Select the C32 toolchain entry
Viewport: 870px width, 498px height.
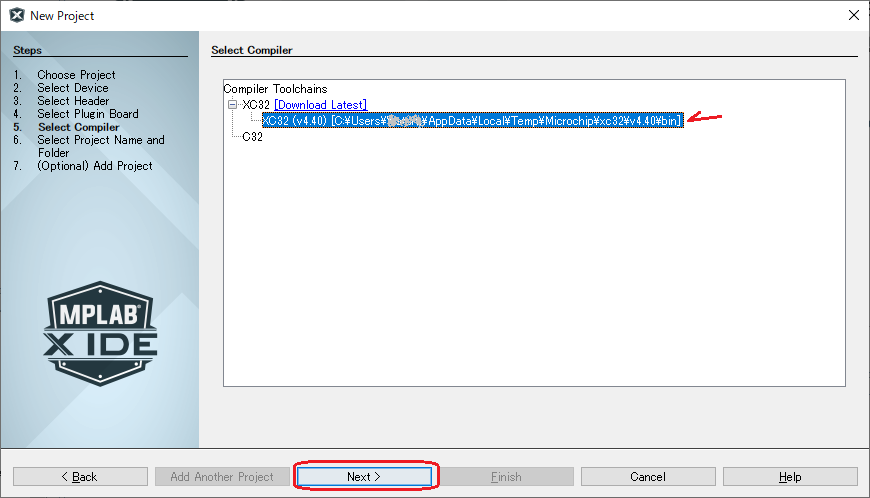coord(252,136)
